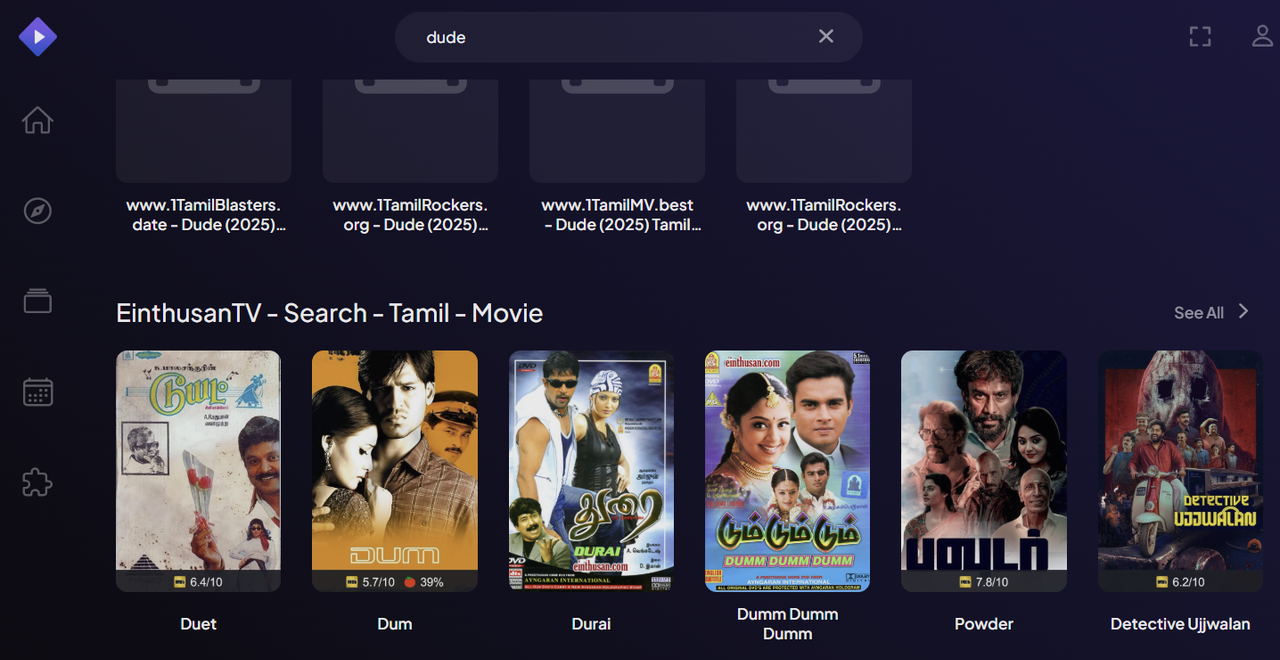
Task: Expand EinthusanTV row with chevron arrow
Action: click(x=1243, y=312)
